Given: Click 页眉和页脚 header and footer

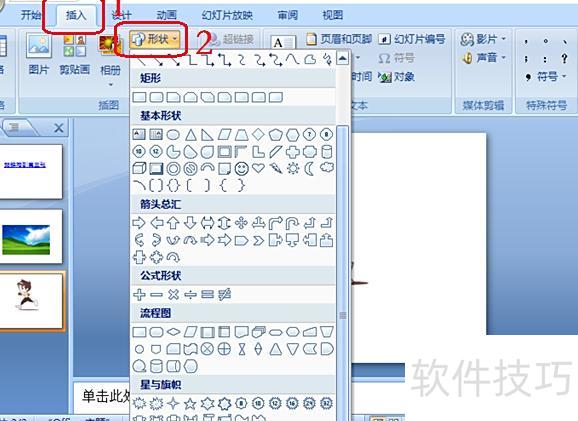Looking at the screenshot, I should (339, 39).
